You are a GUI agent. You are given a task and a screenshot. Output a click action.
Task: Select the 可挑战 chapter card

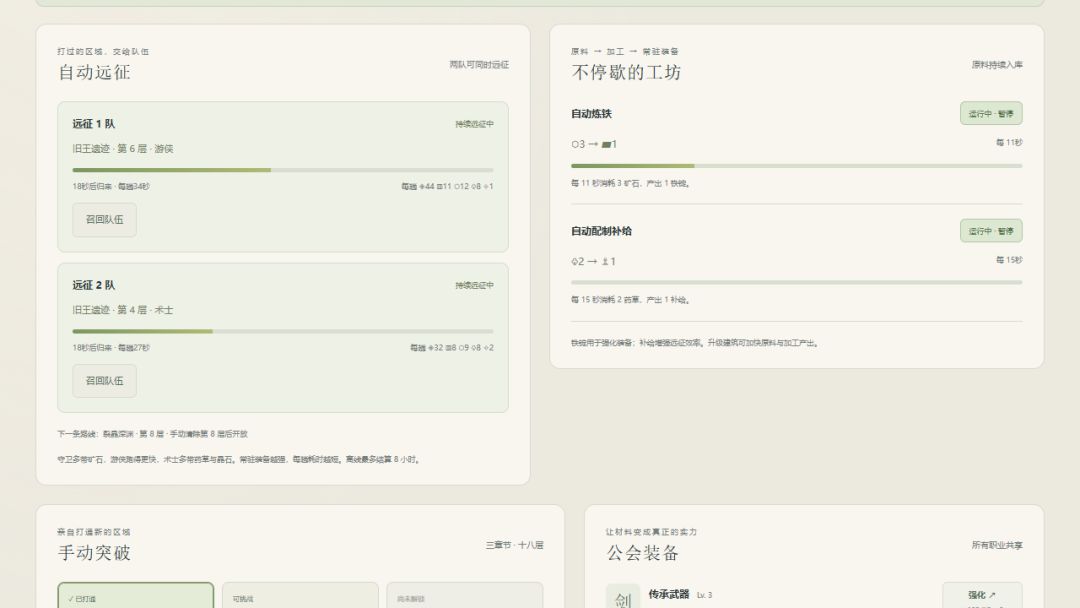[300, 596]
